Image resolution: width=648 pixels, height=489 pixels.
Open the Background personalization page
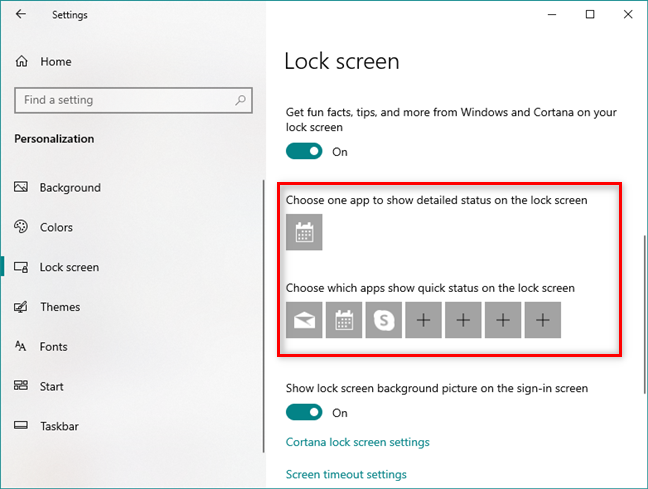[70, 188]
